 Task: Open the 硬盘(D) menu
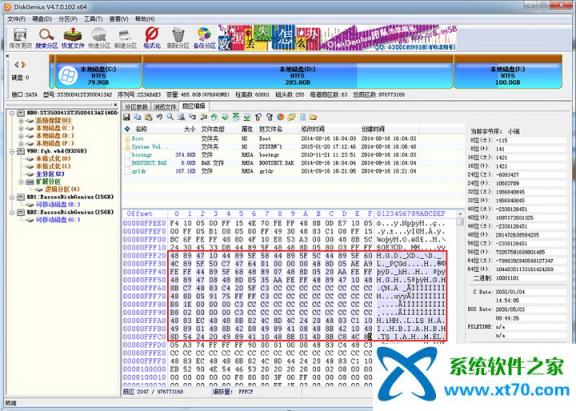pyautogui.click(x=42, y=19)
